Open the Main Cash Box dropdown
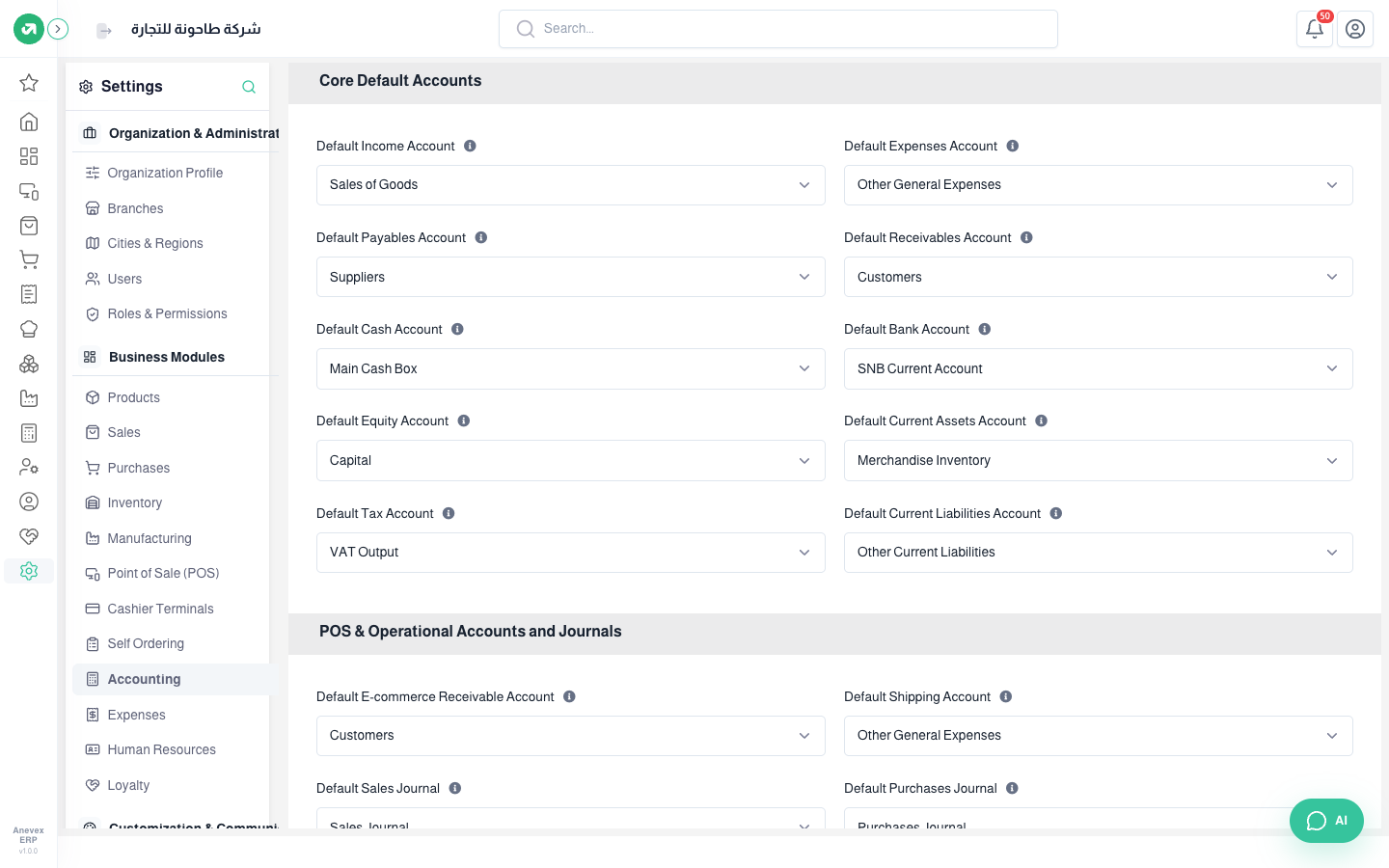 (x=571, y=368)
